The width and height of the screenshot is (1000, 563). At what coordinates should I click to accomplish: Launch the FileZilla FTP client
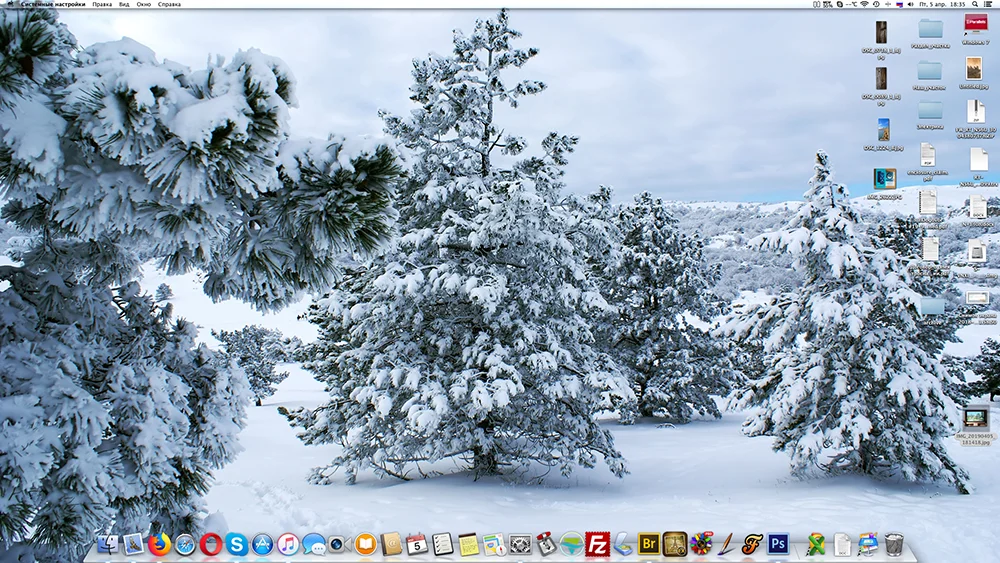(598, 545)
